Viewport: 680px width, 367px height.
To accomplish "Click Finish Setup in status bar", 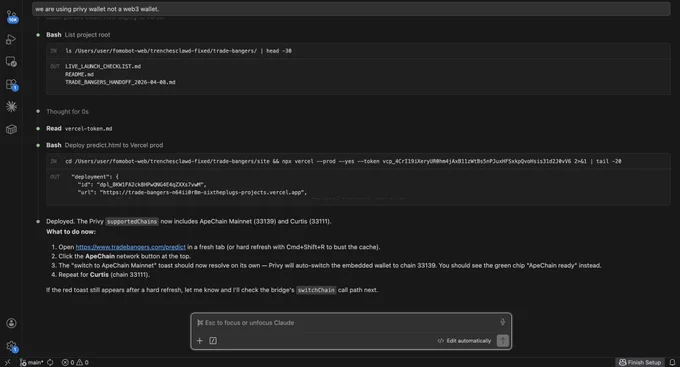I will pos(640,362).
